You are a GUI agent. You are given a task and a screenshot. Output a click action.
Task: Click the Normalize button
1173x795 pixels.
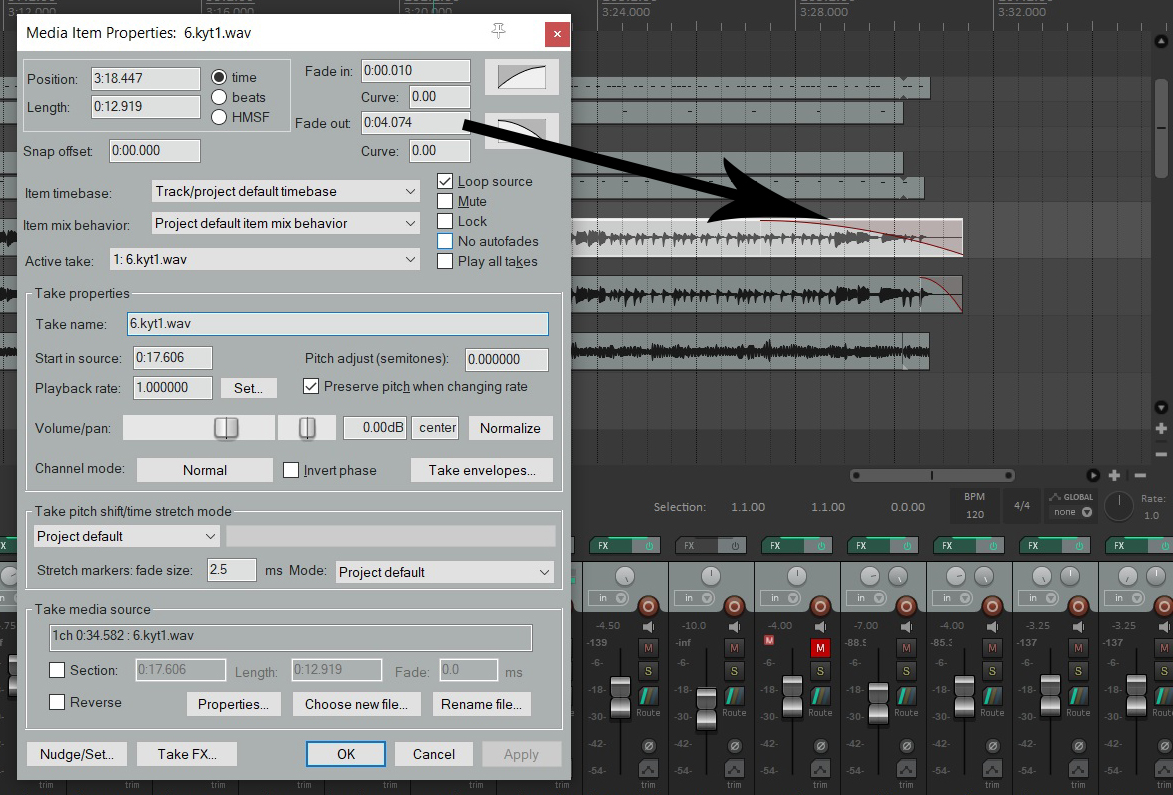point(510,428)
